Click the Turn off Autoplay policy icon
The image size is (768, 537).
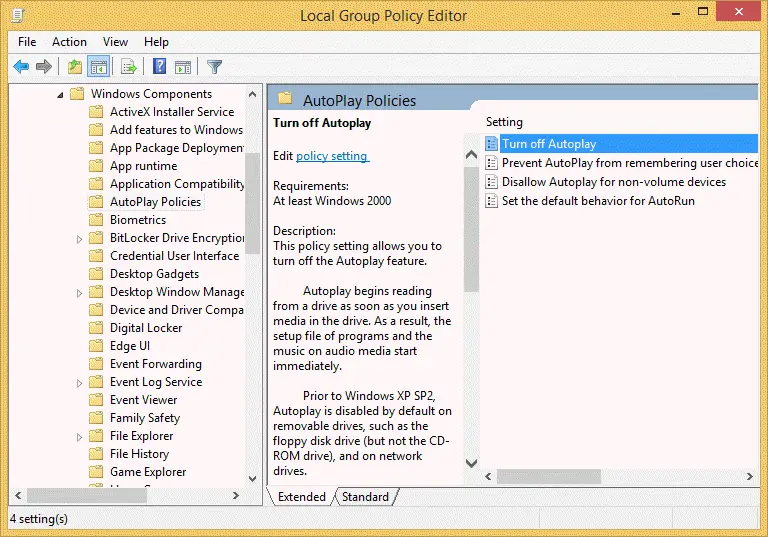point(491,144)
